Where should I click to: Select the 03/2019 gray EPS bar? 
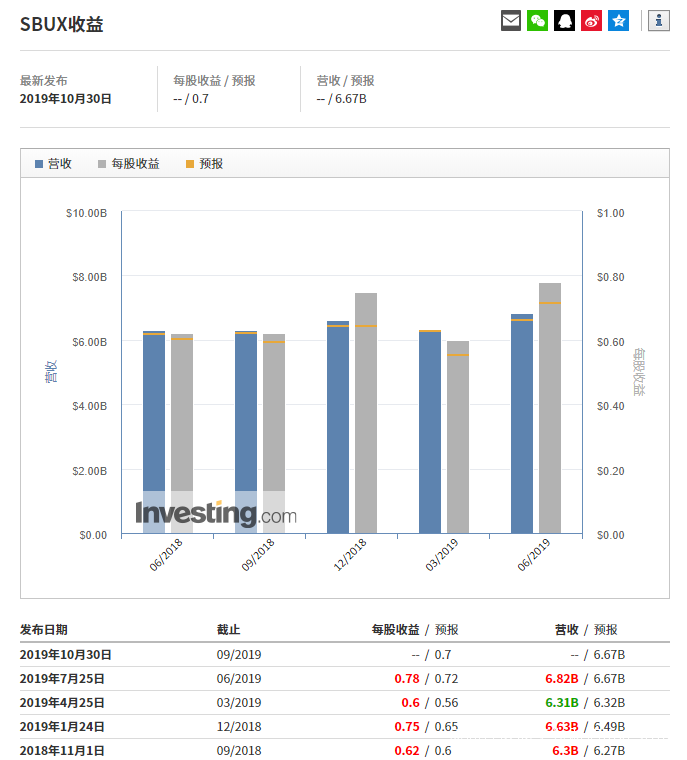click(458, 437)
